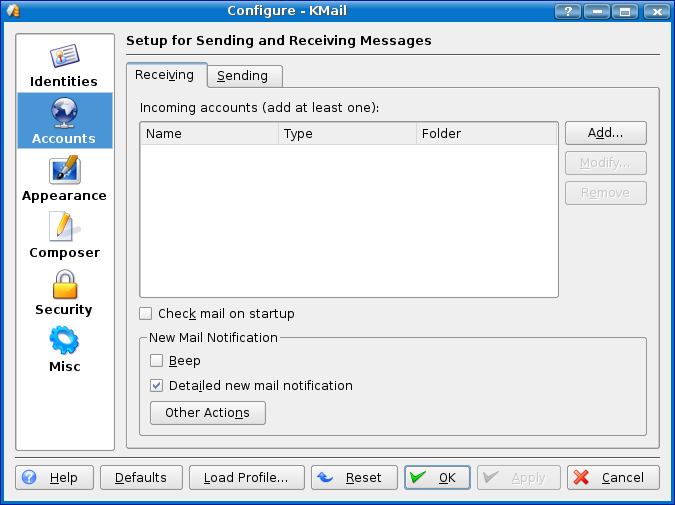Image resolution: width=675 pixels, height=505 pixels.
Task: Cancel the configuration dialog
Action: tap(613, 477)
